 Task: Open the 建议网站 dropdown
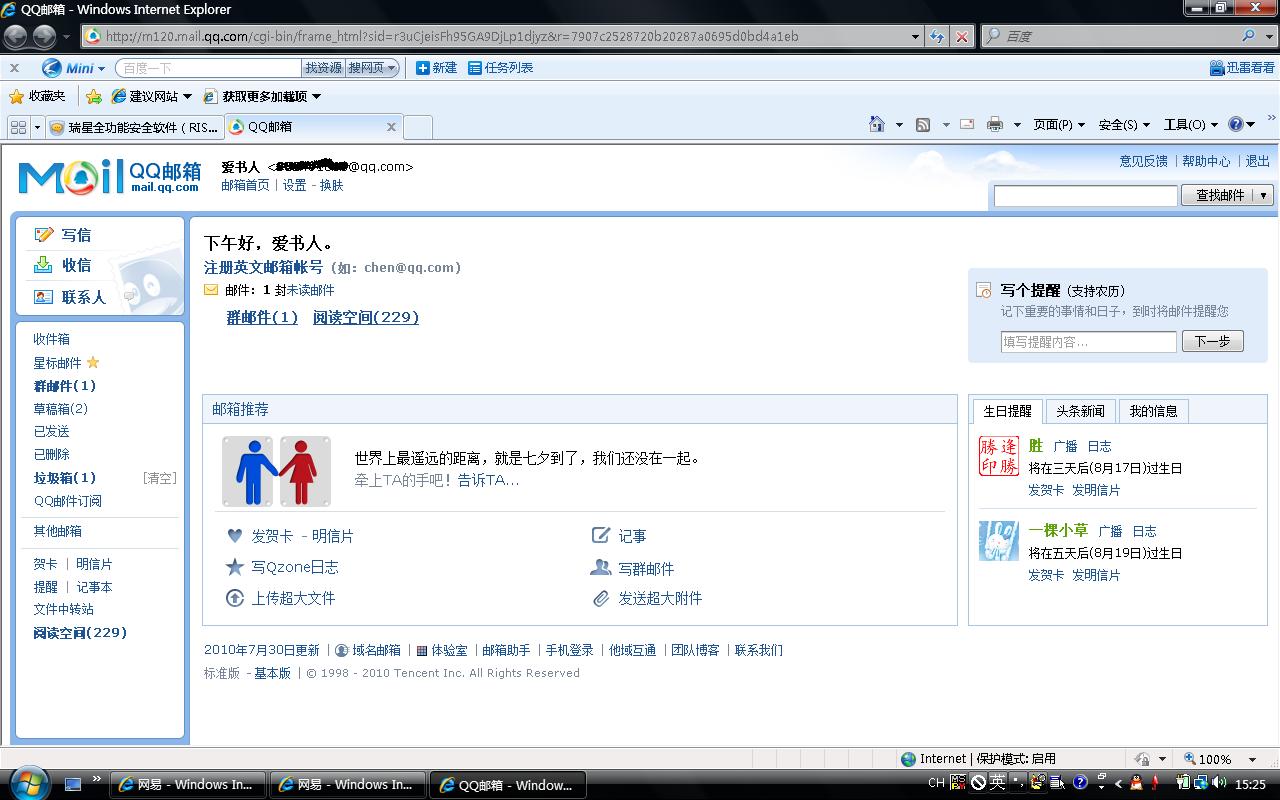(187, 97)
